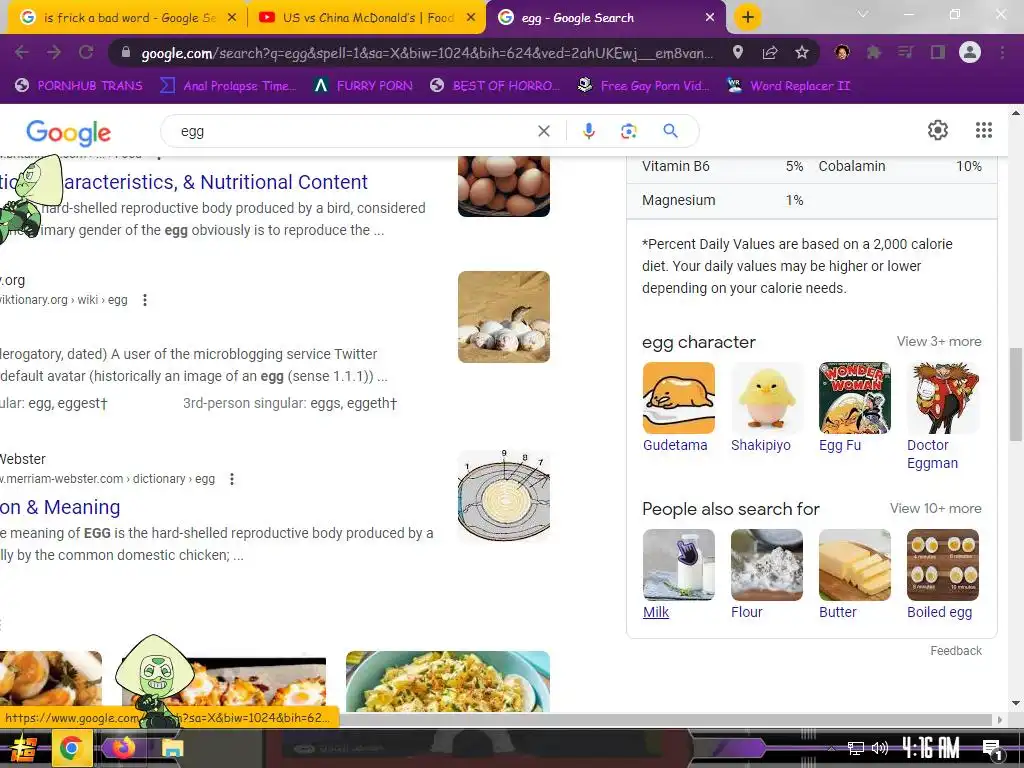
Task: Toggle the Chrome side panel
Action: 938,52
